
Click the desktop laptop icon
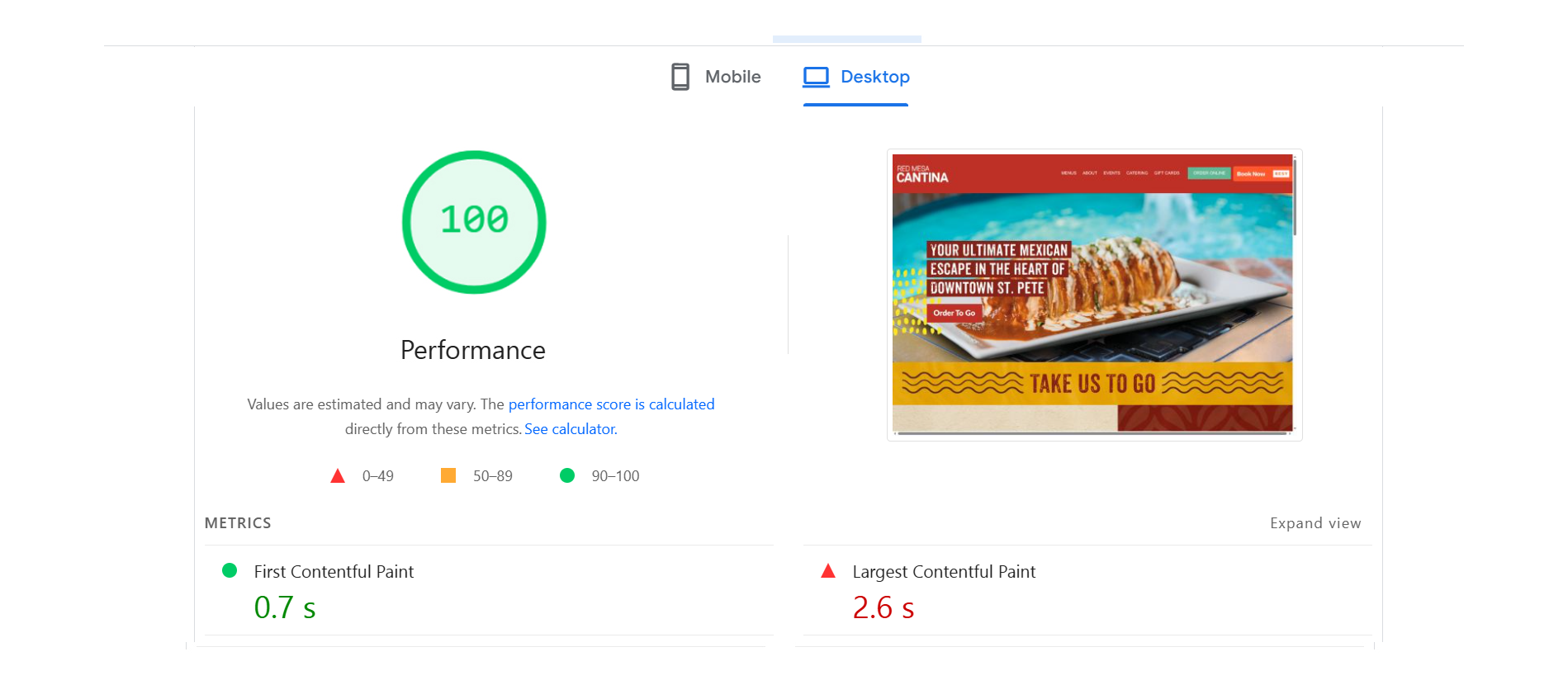(816, 77)
